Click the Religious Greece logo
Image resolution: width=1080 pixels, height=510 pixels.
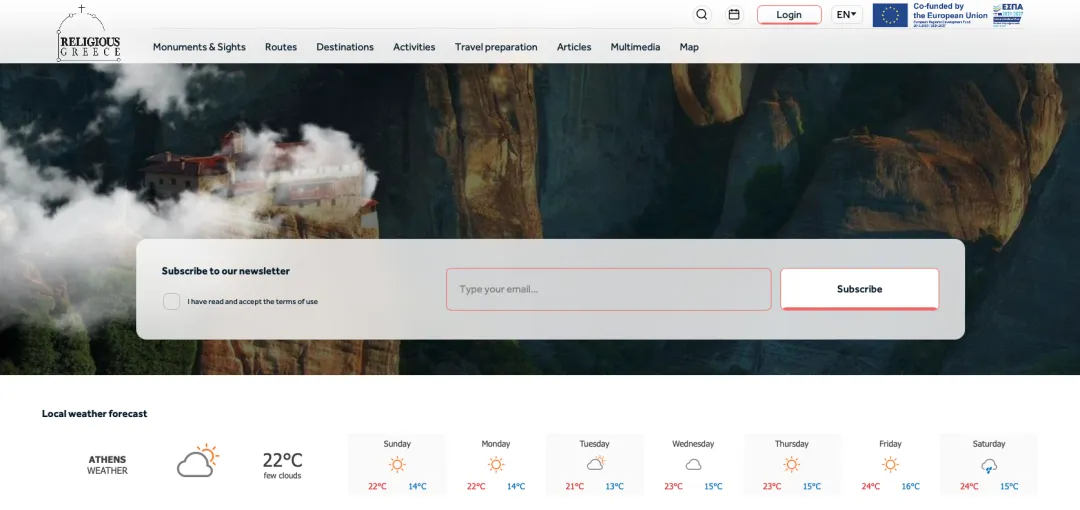tap(88, 35)
